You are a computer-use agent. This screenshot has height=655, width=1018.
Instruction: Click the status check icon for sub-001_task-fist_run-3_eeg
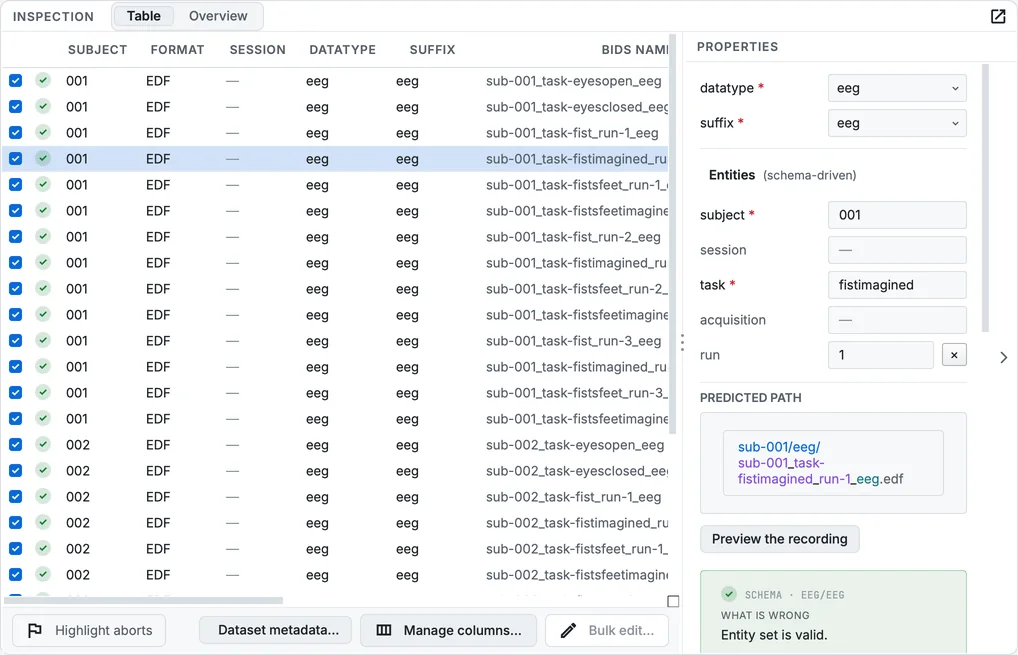click(x=43, y=340)
